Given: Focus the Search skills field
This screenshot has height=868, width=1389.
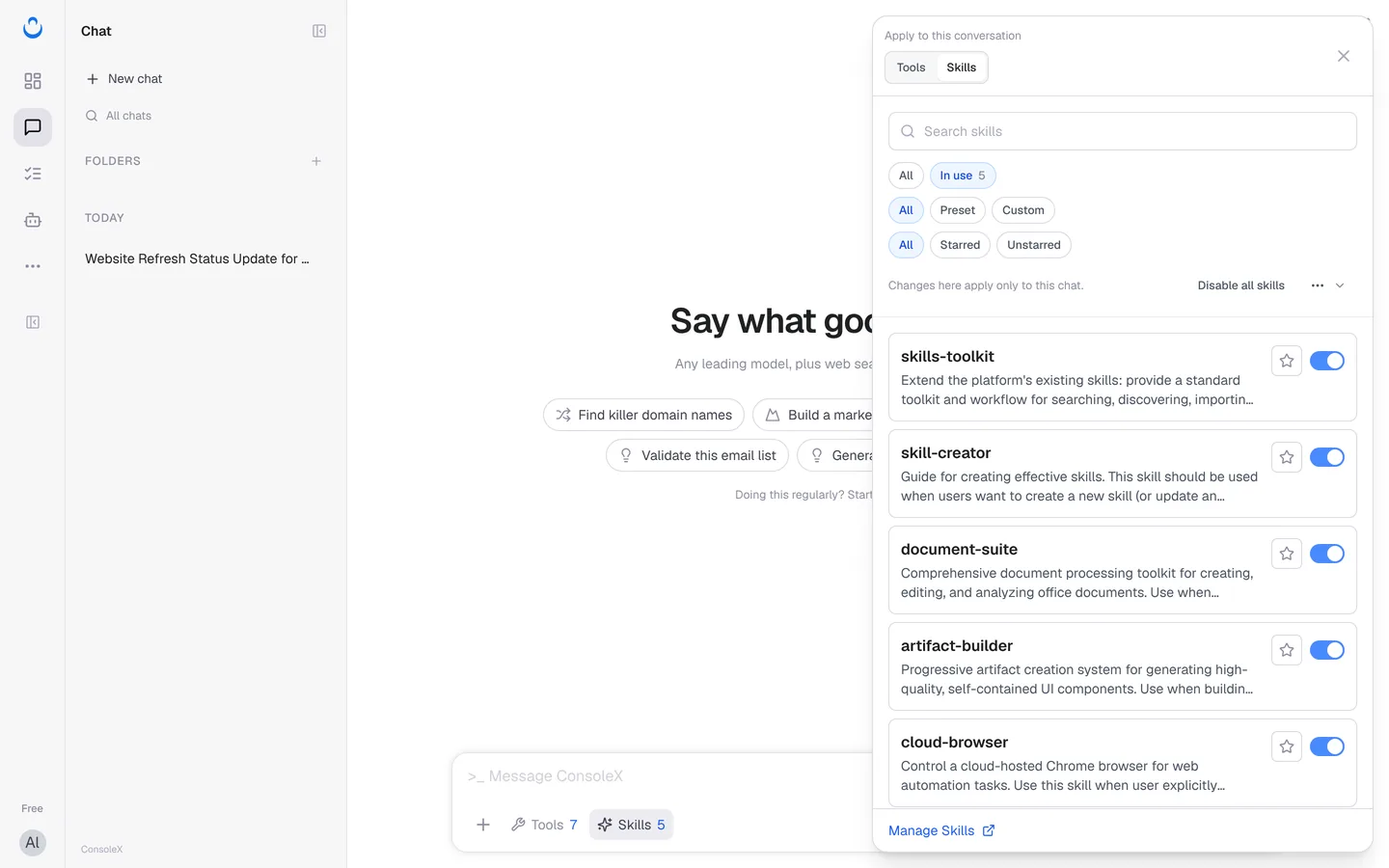Looking at the screenshot, I should coord(1123,131).
